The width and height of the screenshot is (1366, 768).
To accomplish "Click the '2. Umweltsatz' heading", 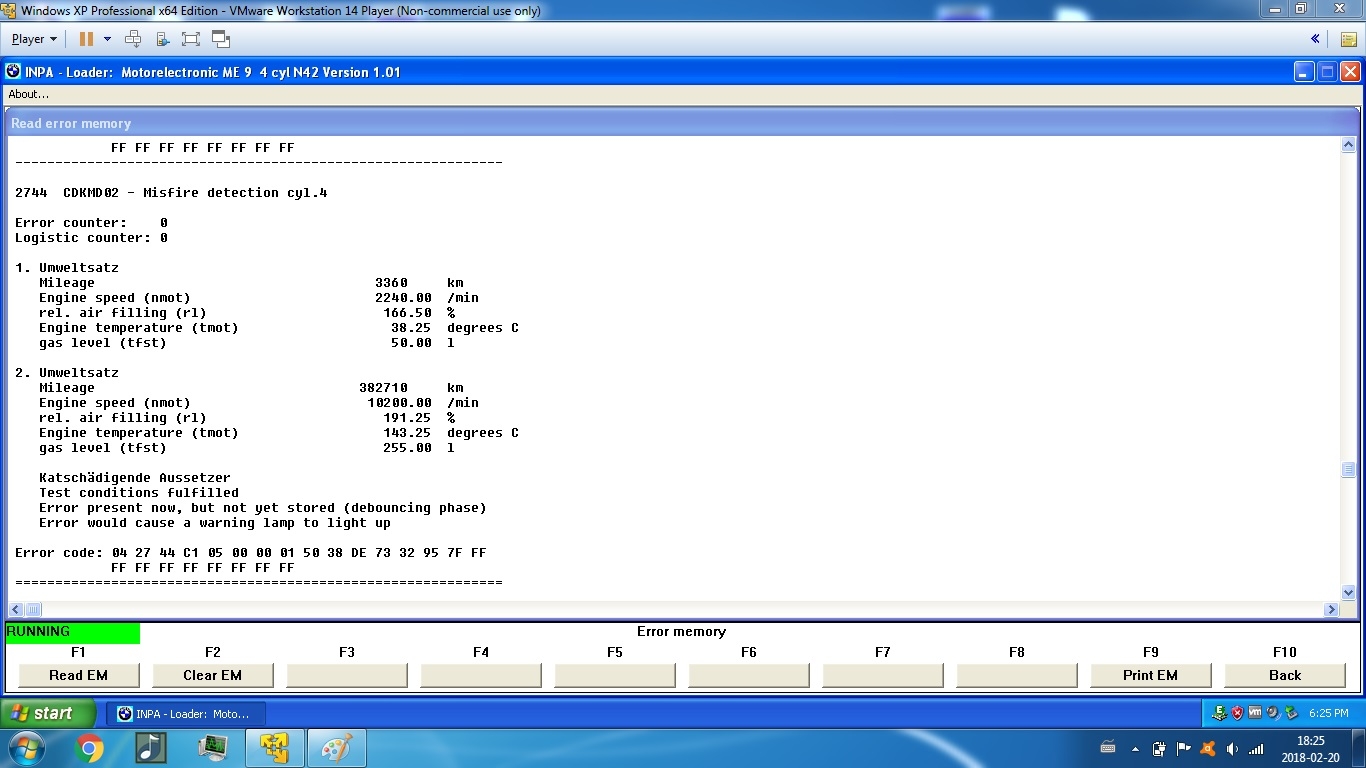I will 67,373.
